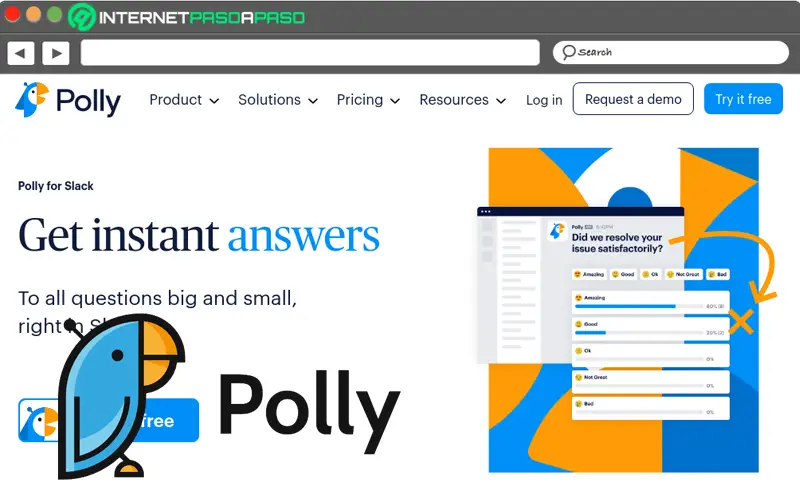Click the browser forward arrow button
Screen dimensions: 800x500
click(56, 53)
